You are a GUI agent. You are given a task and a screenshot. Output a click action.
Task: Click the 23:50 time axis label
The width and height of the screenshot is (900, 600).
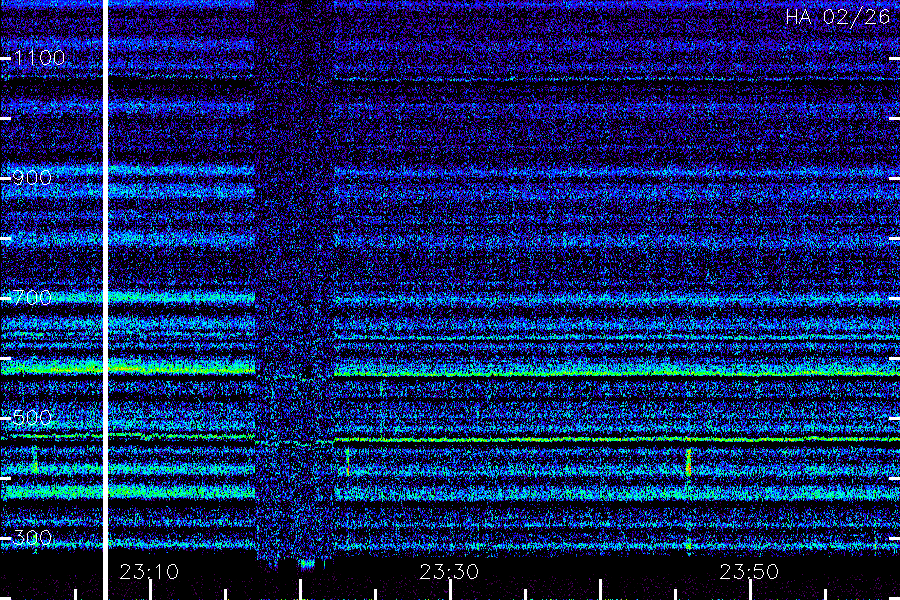point(749,572)
